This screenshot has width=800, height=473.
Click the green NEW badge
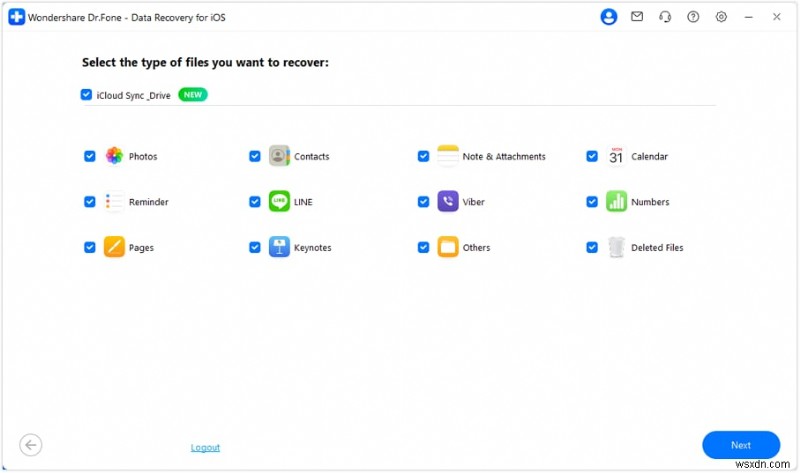193,94
